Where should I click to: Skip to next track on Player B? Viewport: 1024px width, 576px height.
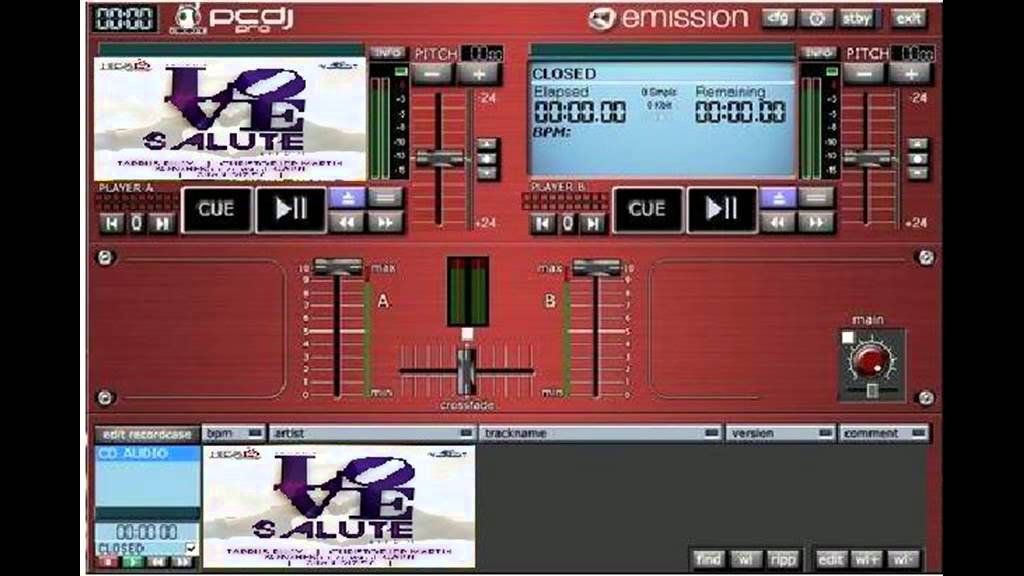coord(592,223)
